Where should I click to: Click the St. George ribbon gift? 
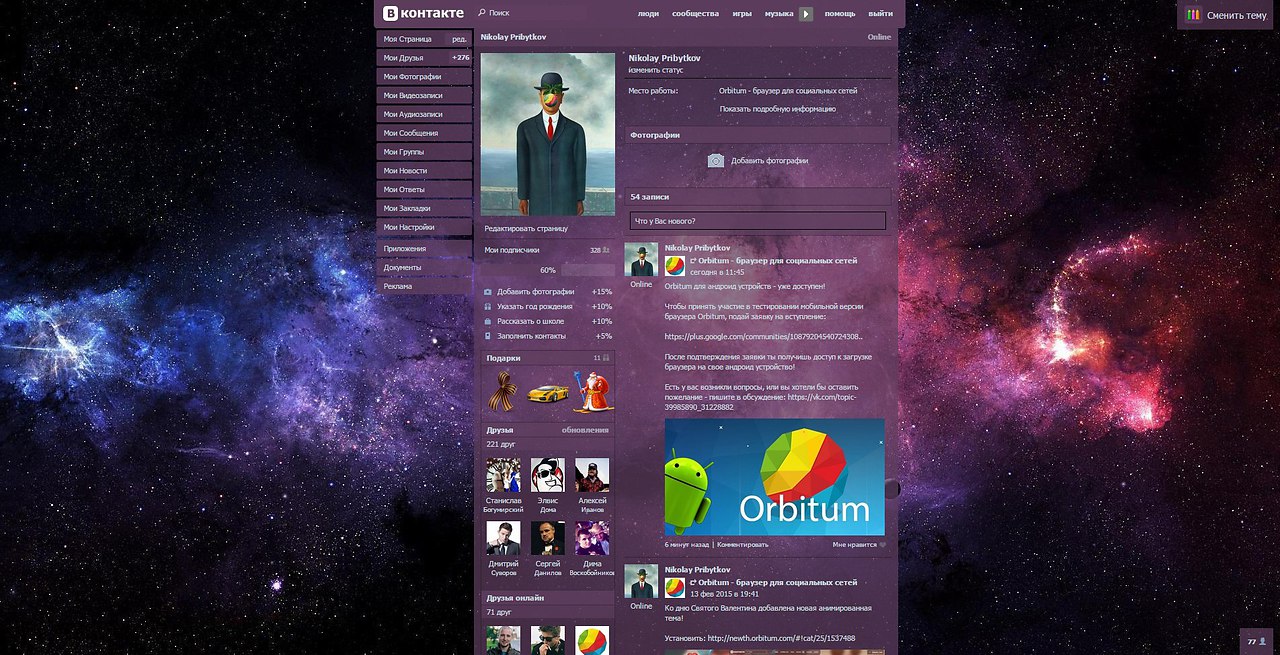pyautogui.click(x=501, y=392)
